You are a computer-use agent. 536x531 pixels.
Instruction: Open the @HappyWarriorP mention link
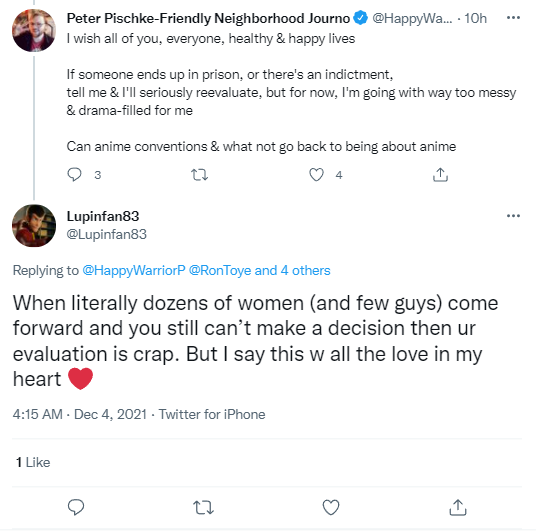click(x=134, y=270)
